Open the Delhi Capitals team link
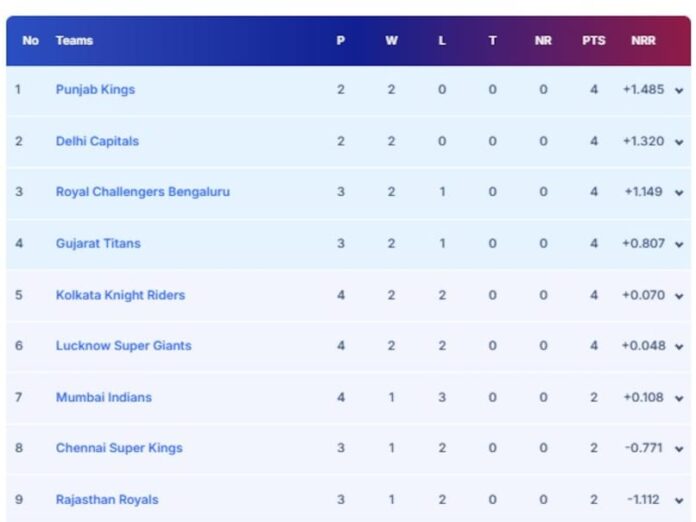This screenshot has width=696, height=522. click(97, 141)
